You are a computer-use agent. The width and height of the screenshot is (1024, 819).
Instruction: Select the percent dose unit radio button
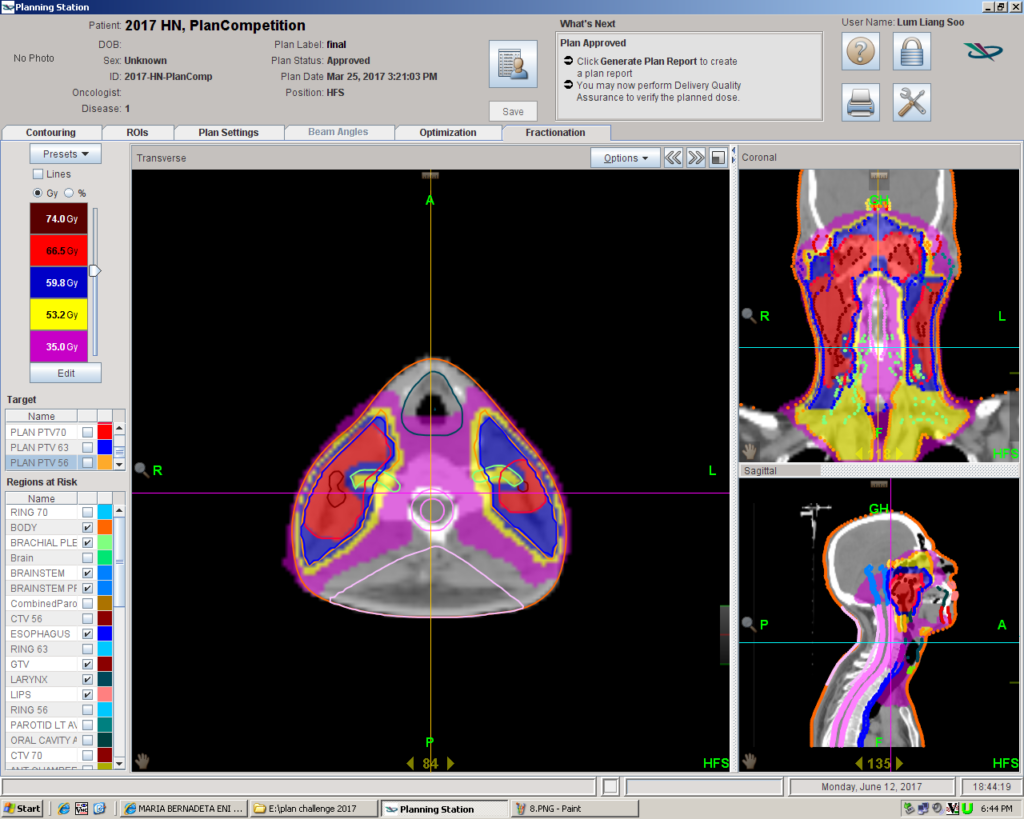(69, 193)
